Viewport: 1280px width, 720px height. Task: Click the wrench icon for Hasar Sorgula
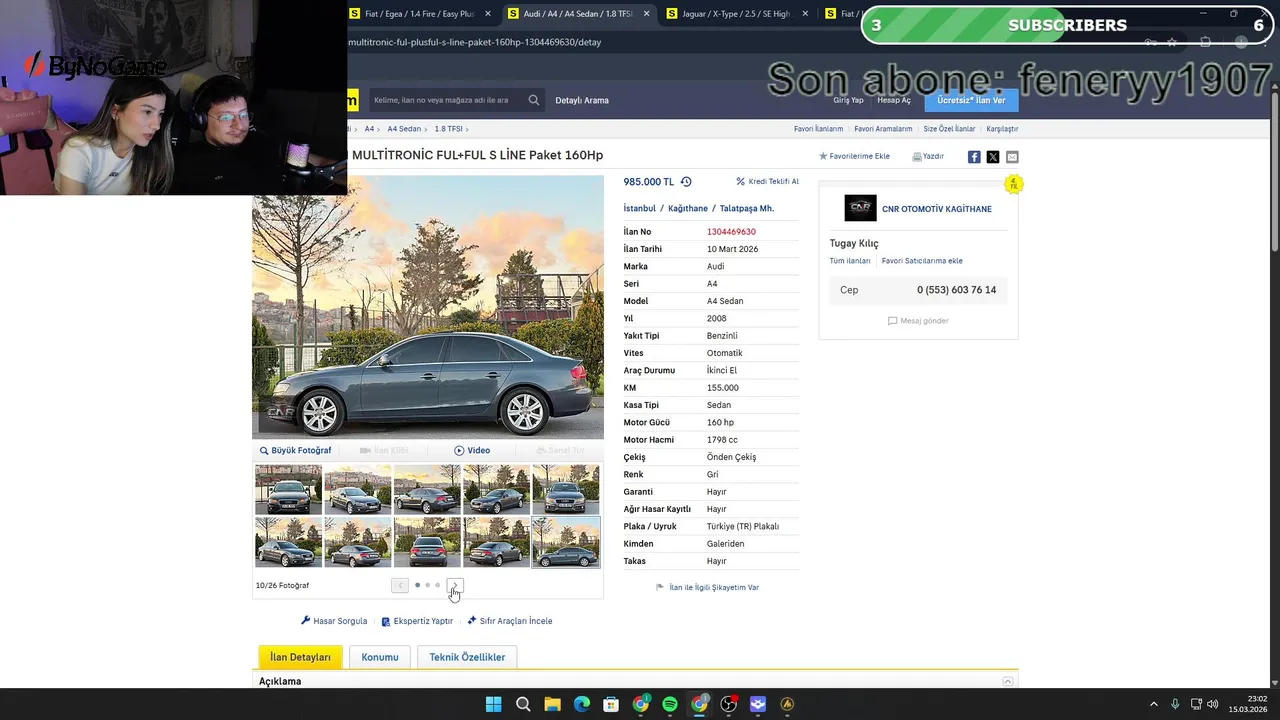[x=306, y=621]
